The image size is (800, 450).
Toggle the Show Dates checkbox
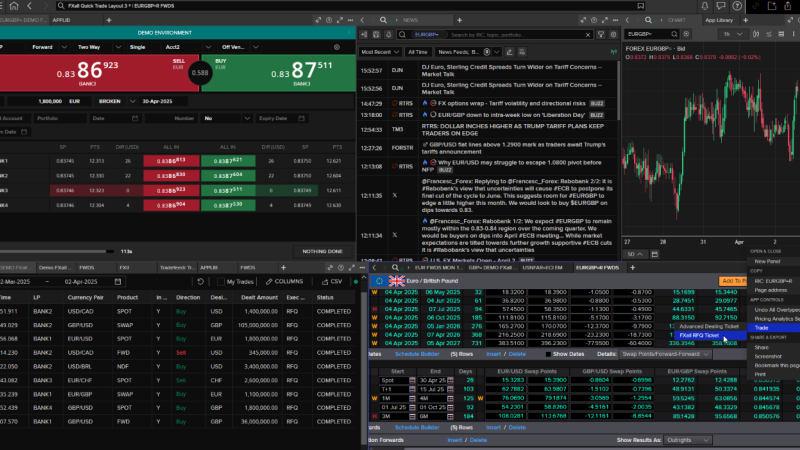pos(548,354)
